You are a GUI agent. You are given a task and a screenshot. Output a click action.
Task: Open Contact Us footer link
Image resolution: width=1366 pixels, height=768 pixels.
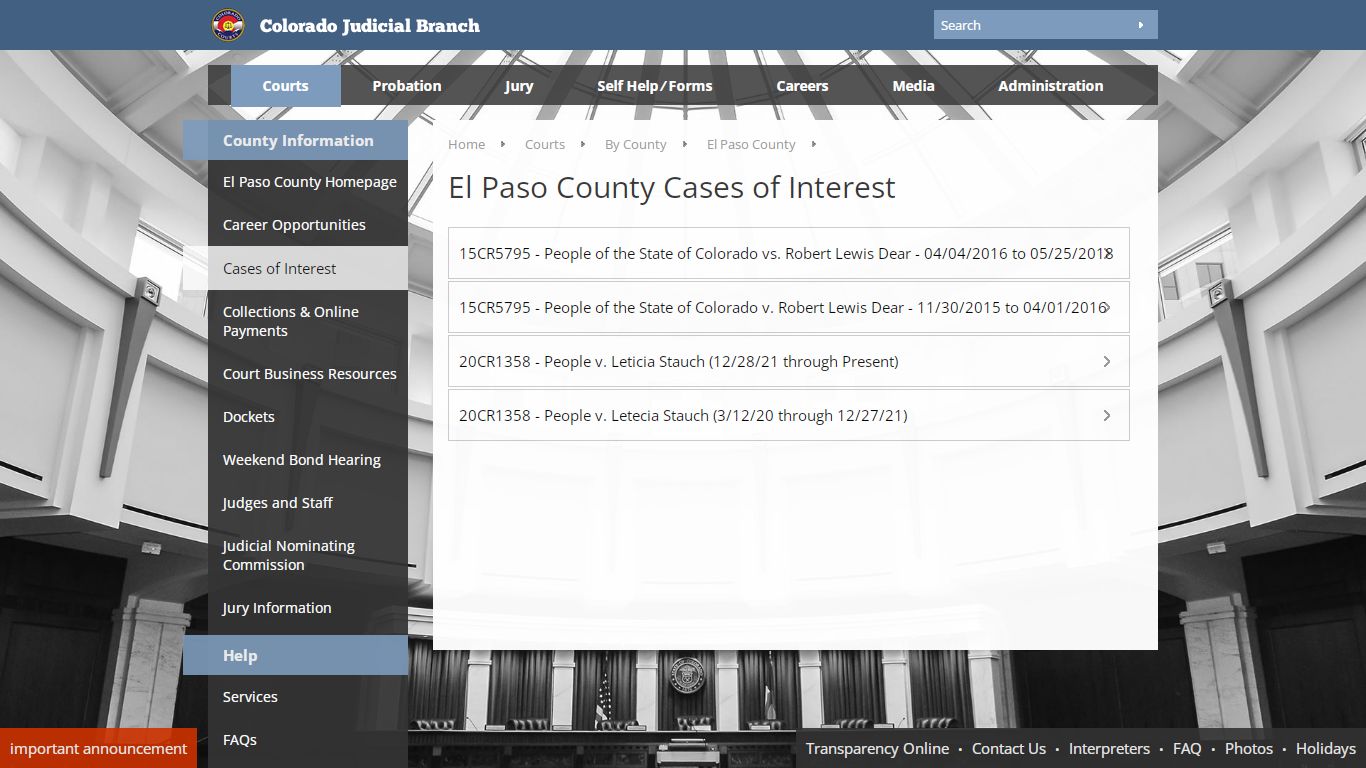(1009, 748)
